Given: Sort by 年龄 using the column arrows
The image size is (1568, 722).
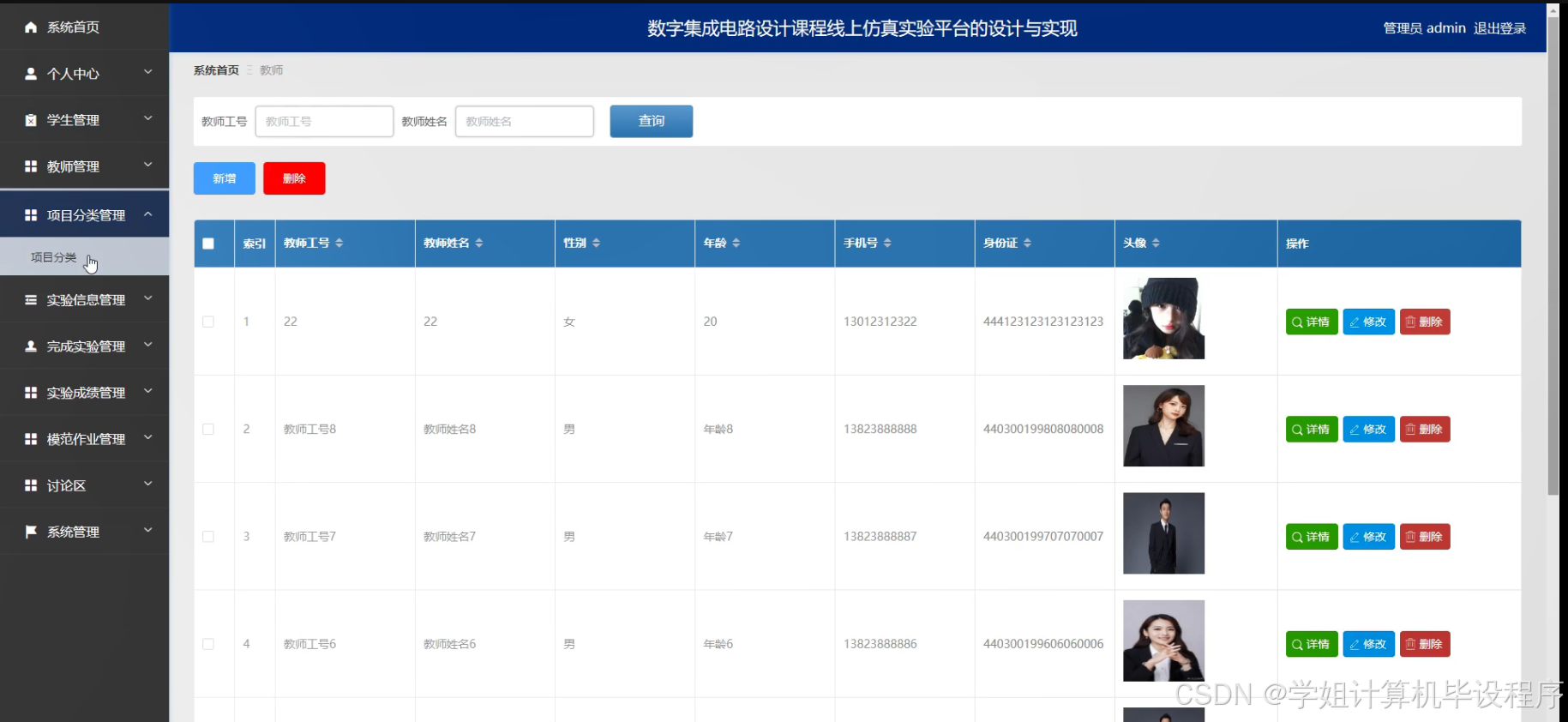Looking at the screenshot, I should [x=736, y=244].
